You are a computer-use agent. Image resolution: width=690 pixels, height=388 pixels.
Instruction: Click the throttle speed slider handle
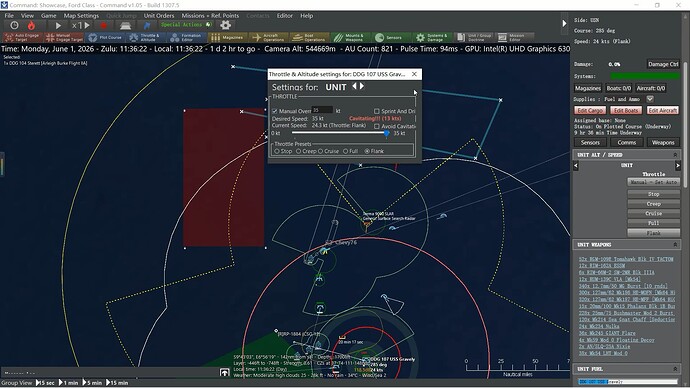[x=386, y=133]
